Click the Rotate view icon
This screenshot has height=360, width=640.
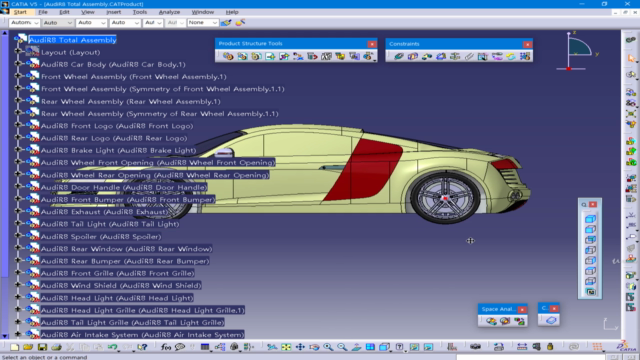314,347
